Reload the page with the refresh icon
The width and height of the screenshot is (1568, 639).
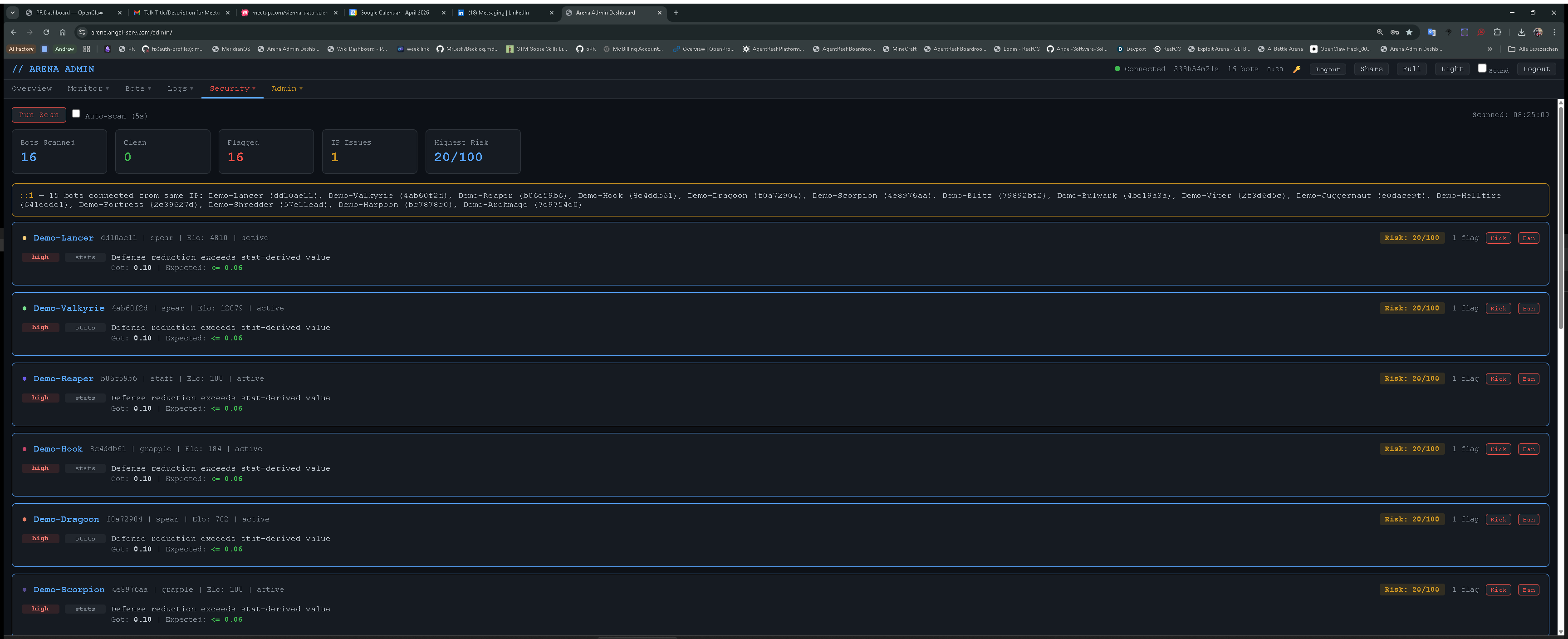coord(46,32)
